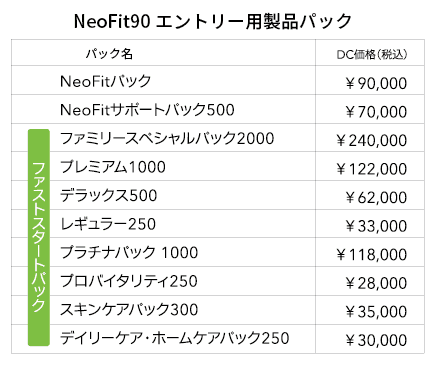Click the ¥33,000 price
438x367 pixels.
pyautogui.click(x=376, y=226)
